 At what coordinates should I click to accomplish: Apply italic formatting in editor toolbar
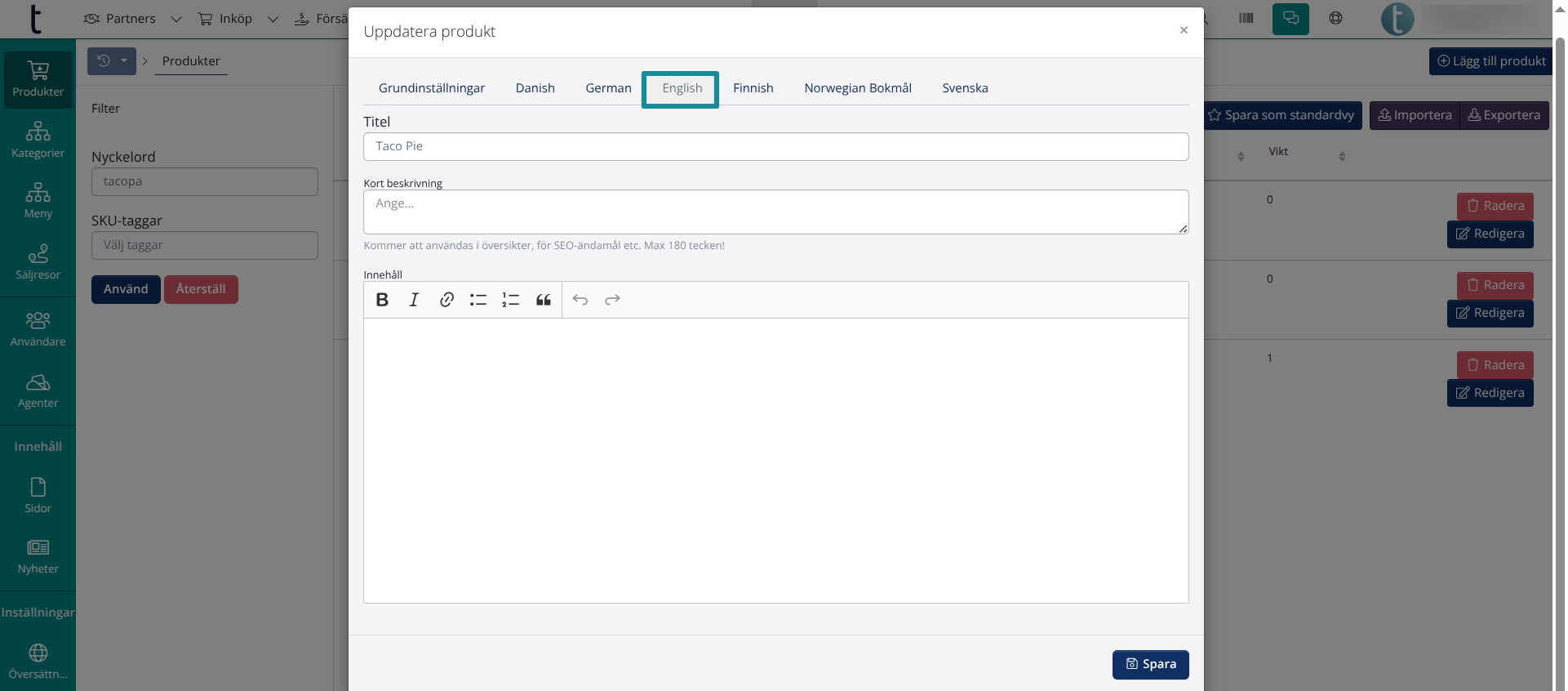click(414, 300)
